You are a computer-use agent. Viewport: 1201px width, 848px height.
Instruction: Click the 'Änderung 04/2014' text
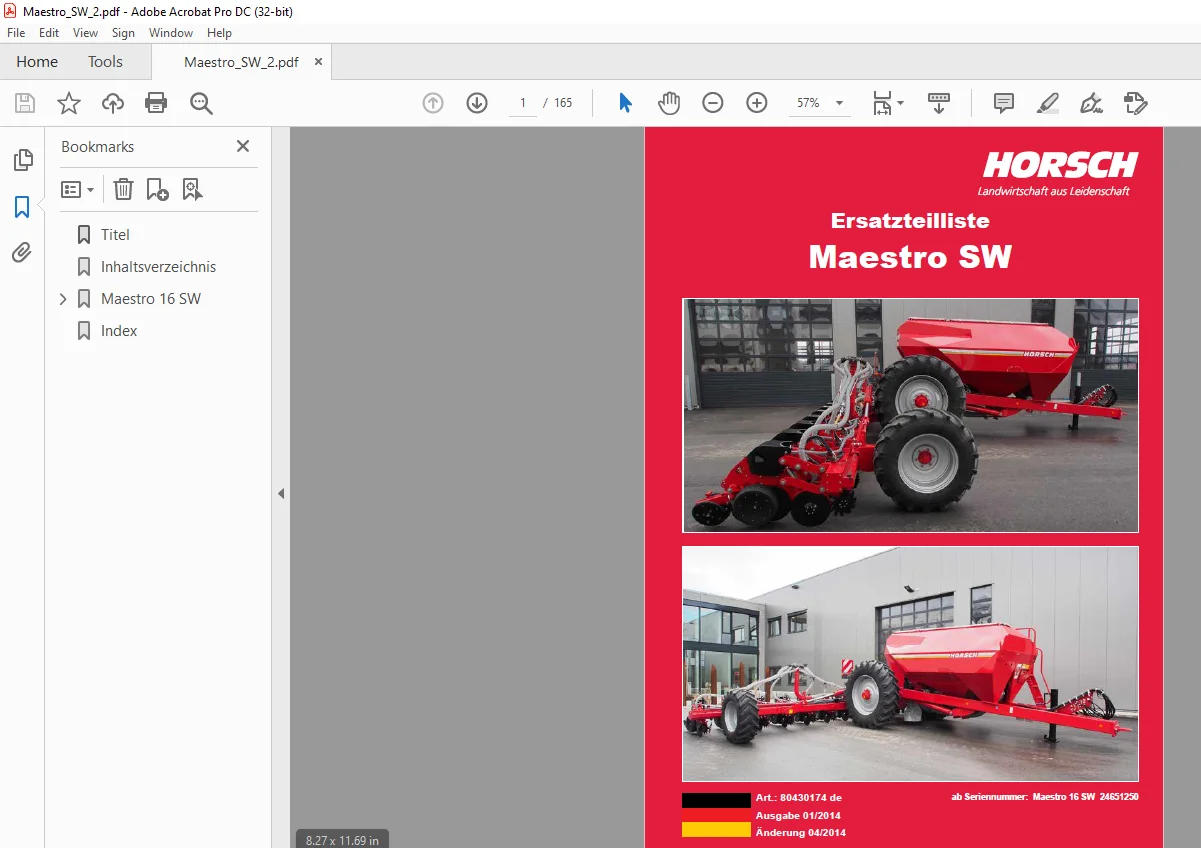point(801,832)
